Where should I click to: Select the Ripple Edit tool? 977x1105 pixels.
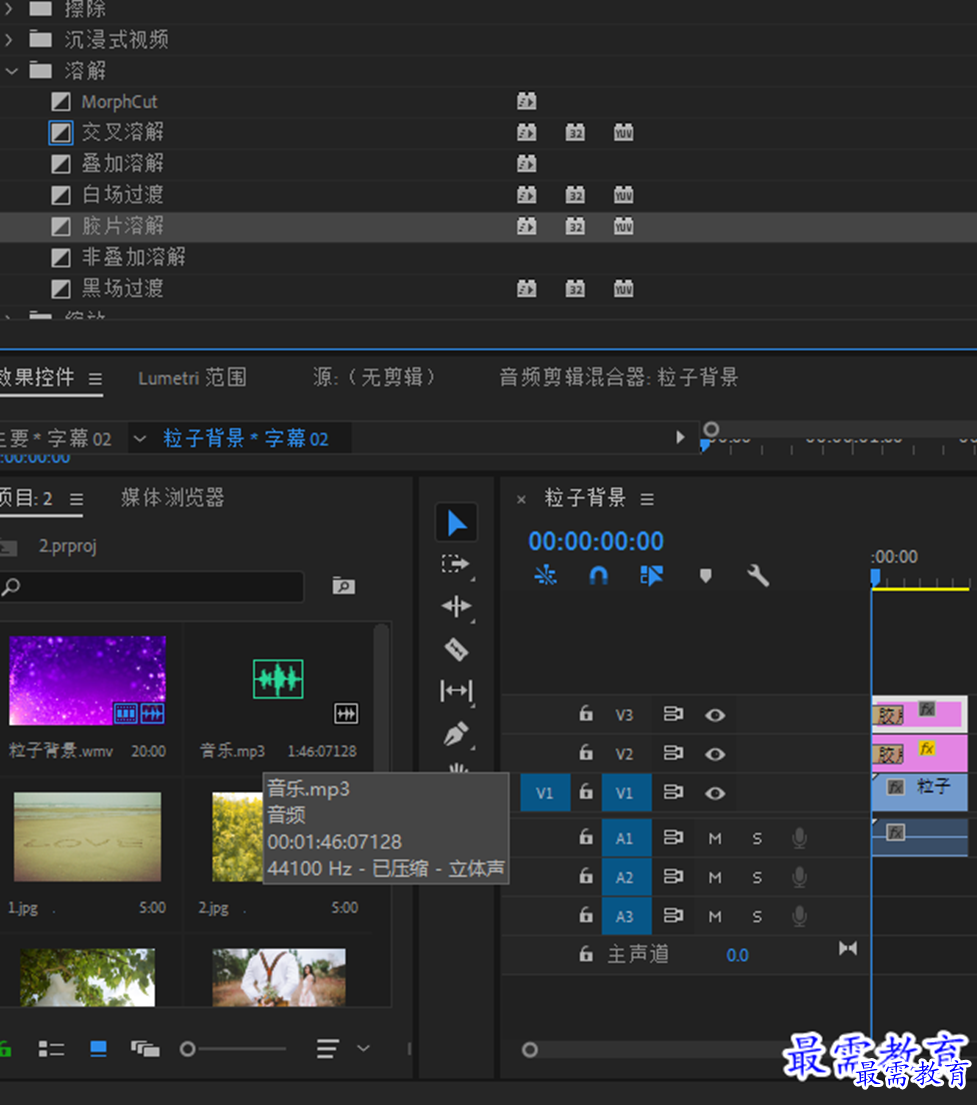point(456,606)
